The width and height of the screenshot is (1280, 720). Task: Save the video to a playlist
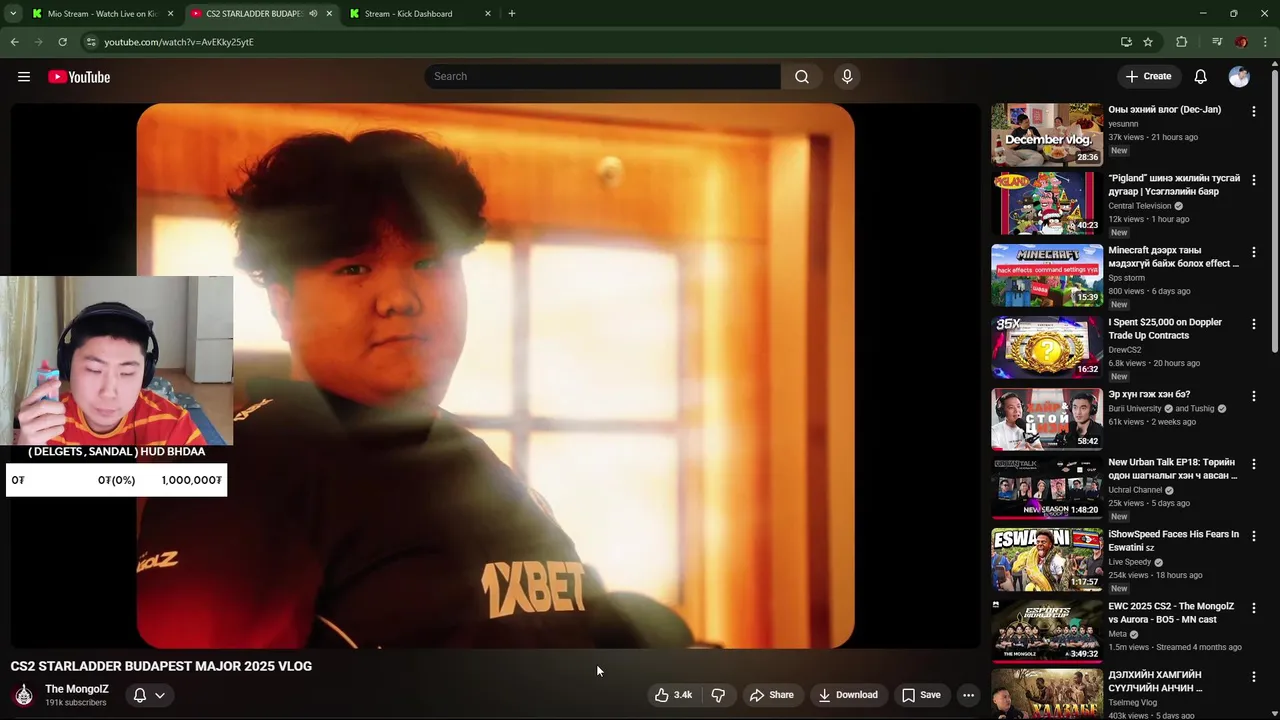point(921,695)
